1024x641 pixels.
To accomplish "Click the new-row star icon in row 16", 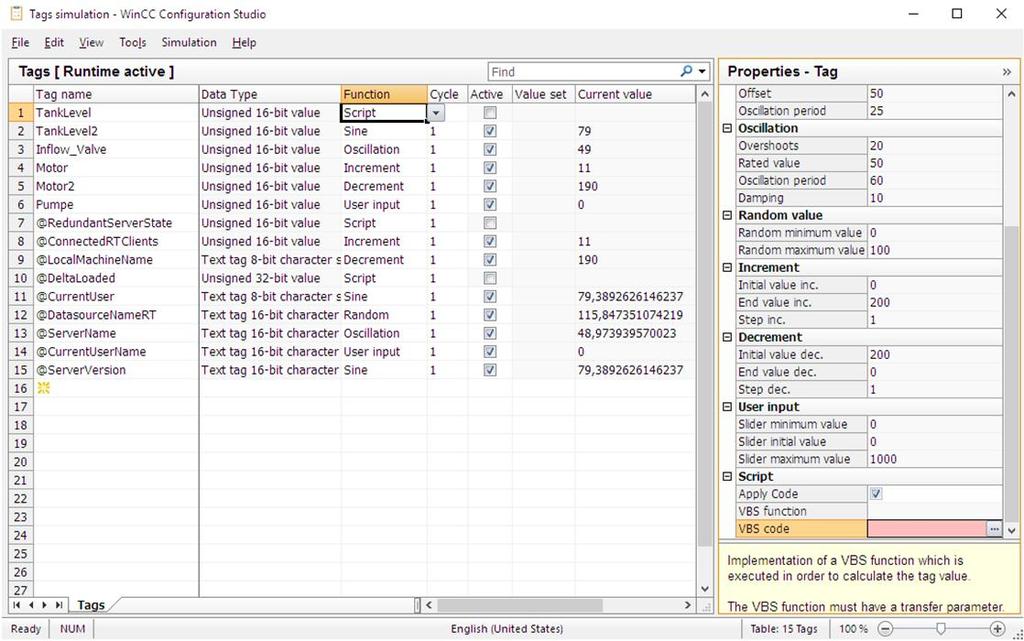I will (44, 388).
